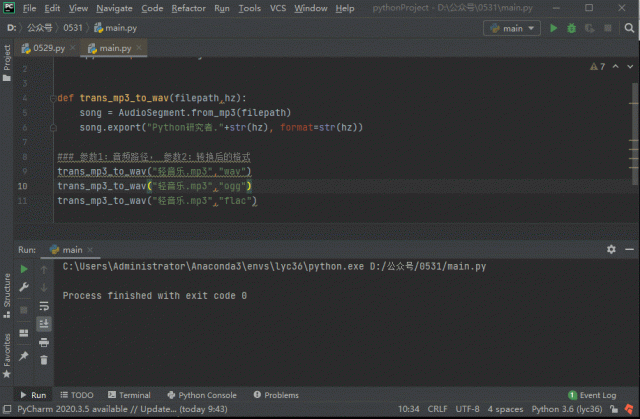
Task: Print console output using the printer icon
Action: 44,342
